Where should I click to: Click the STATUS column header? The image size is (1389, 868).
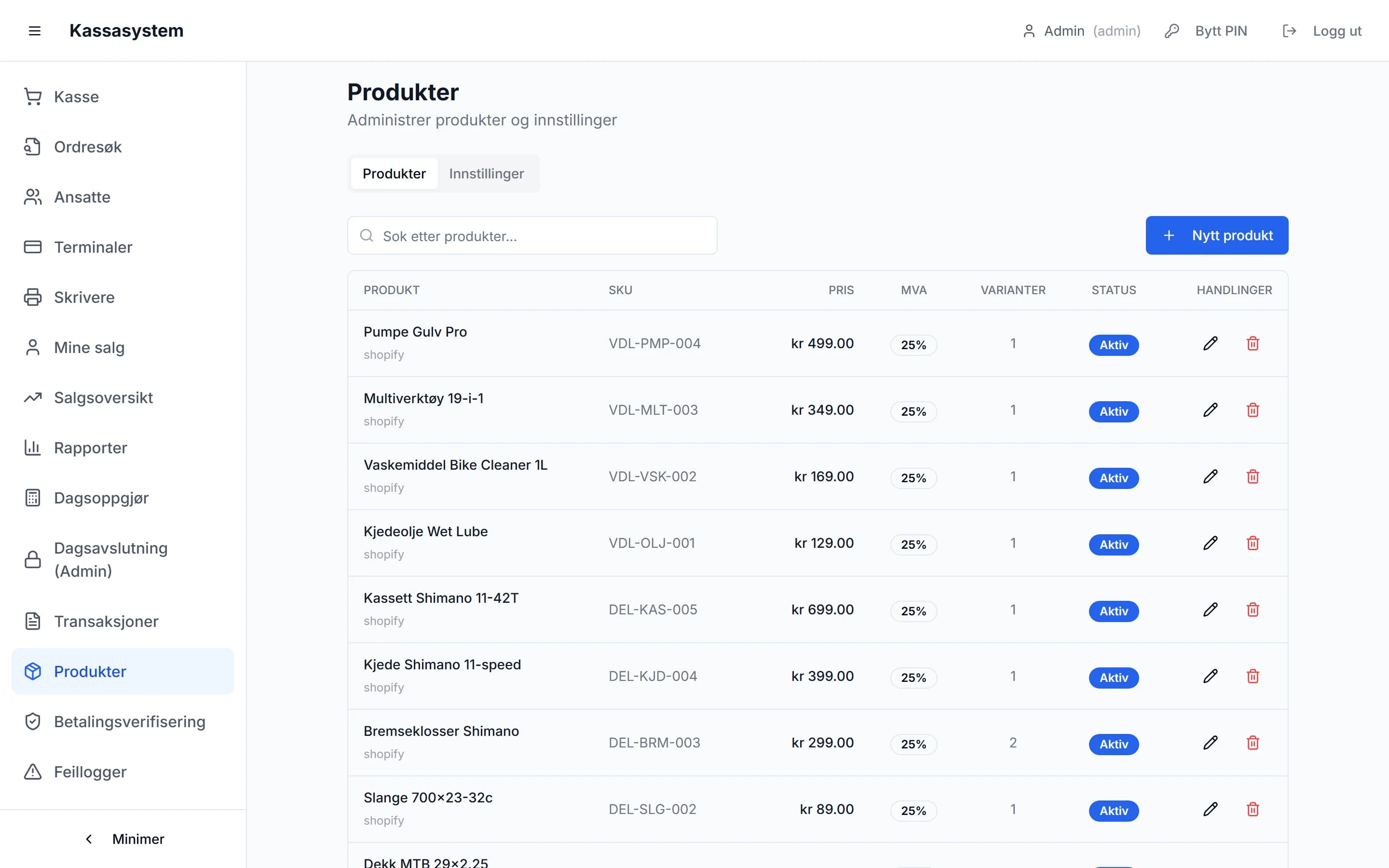(1114, 290)
